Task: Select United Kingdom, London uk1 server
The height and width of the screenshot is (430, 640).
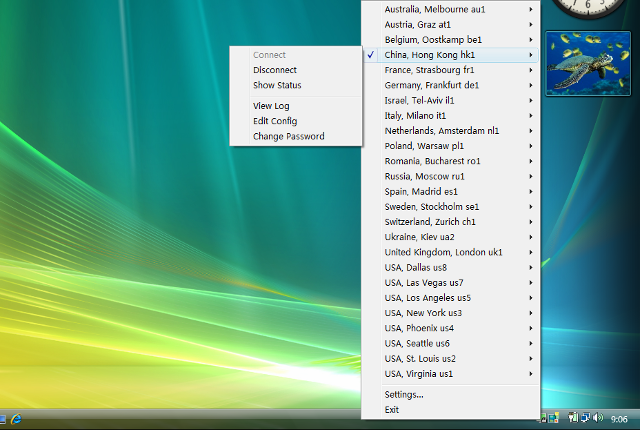Action: (451, 252)
